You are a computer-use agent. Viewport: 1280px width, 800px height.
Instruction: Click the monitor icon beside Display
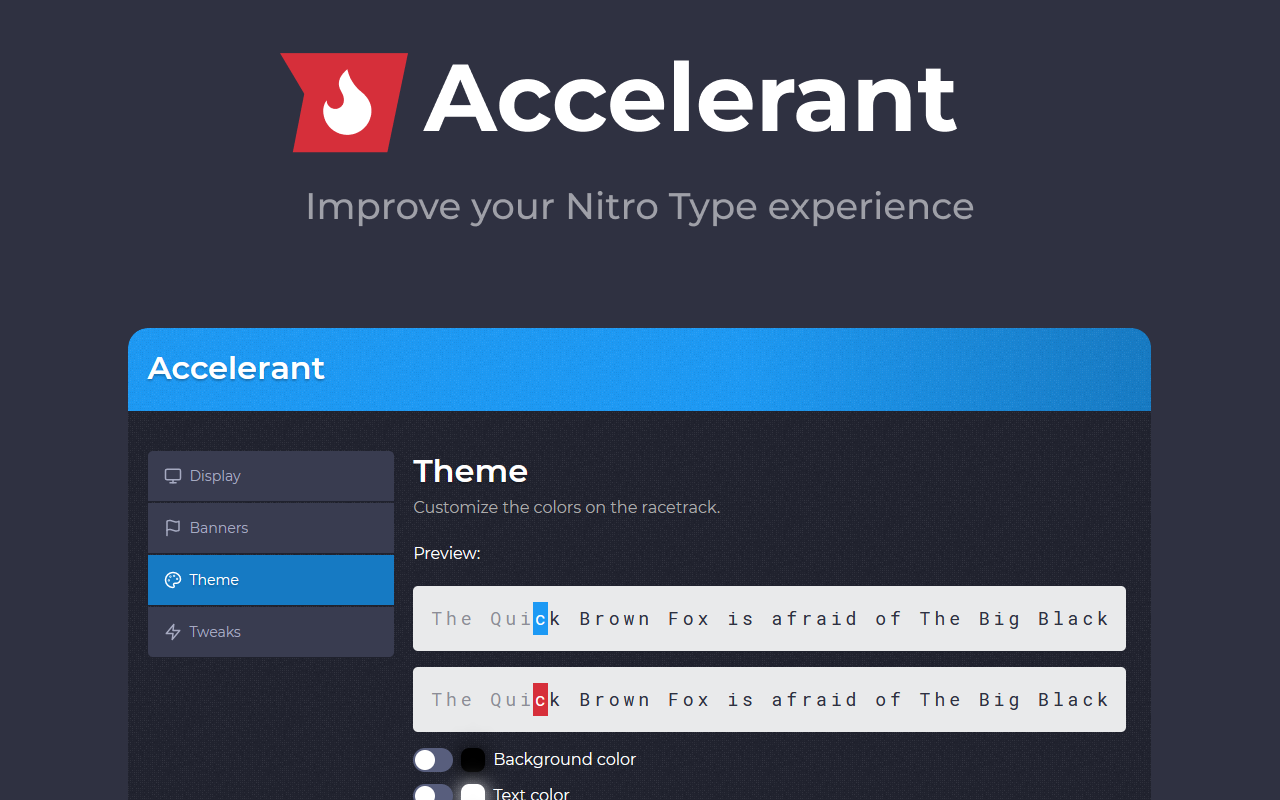click(x=173, y=476)
